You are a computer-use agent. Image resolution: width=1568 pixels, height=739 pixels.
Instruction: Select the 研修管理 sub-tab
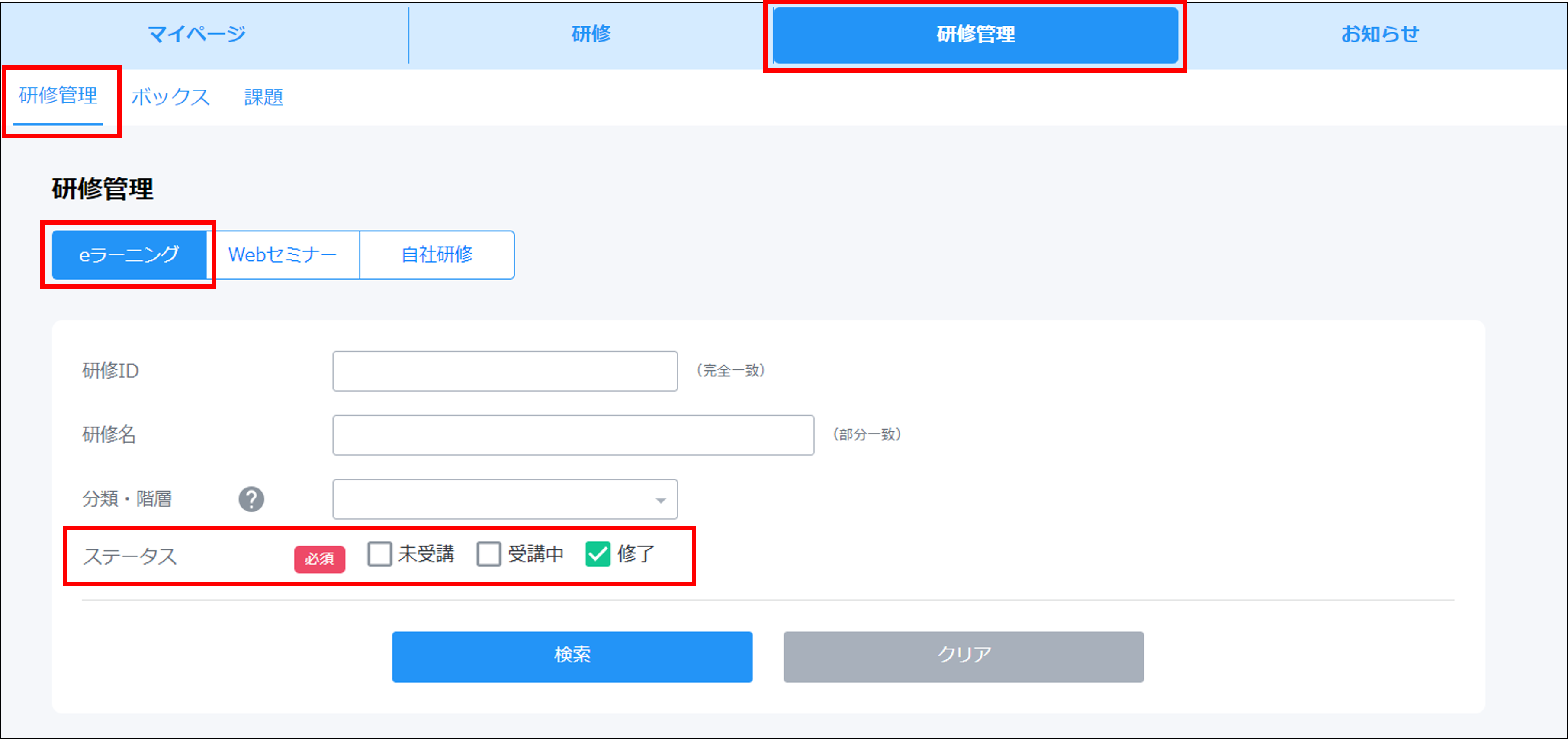coord(58,96)
